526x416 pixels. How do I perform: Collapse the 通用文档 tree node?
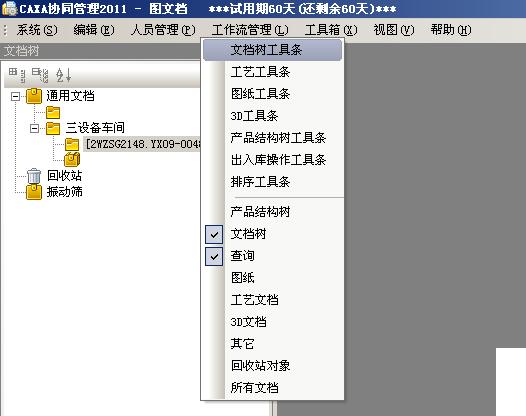coord(15,97)
